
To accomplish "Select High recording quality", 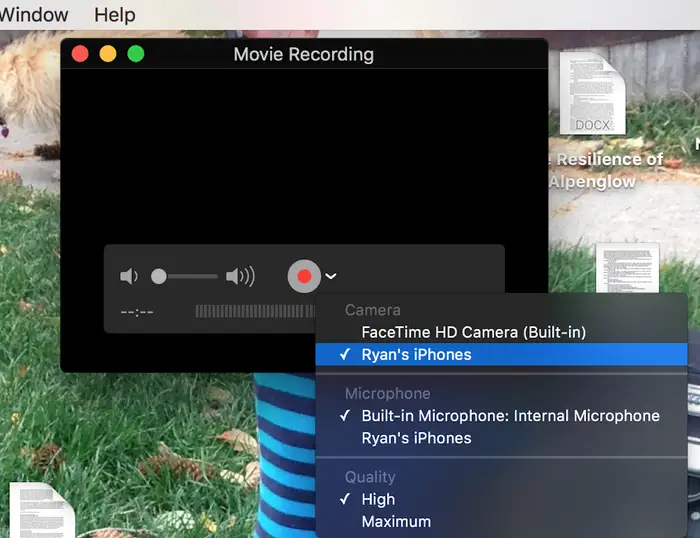I will [378, 499].
